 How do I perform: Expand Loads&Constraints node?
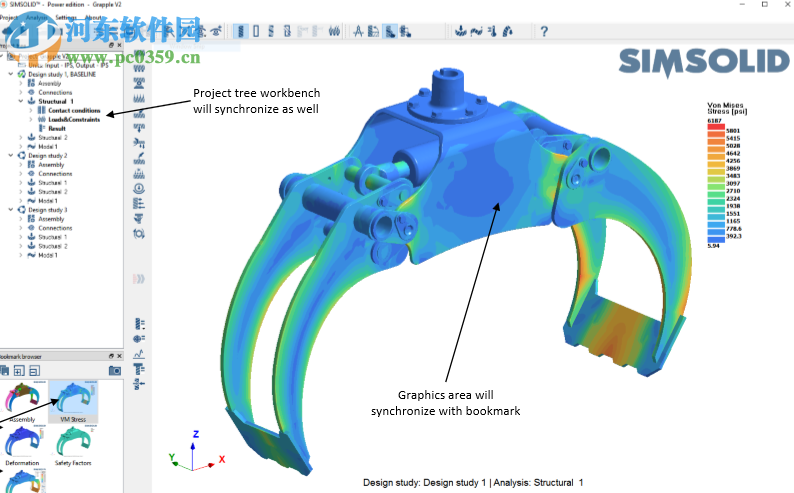tap(31, 119)
